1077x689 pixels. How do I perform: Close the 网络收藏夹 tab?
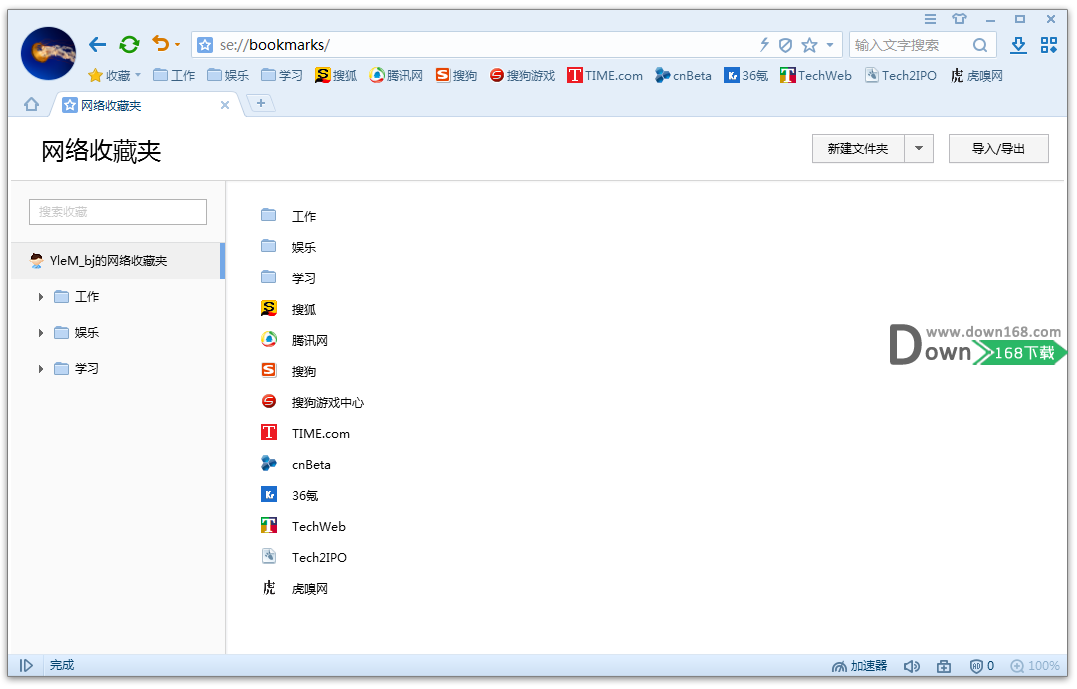click(225, 105)
